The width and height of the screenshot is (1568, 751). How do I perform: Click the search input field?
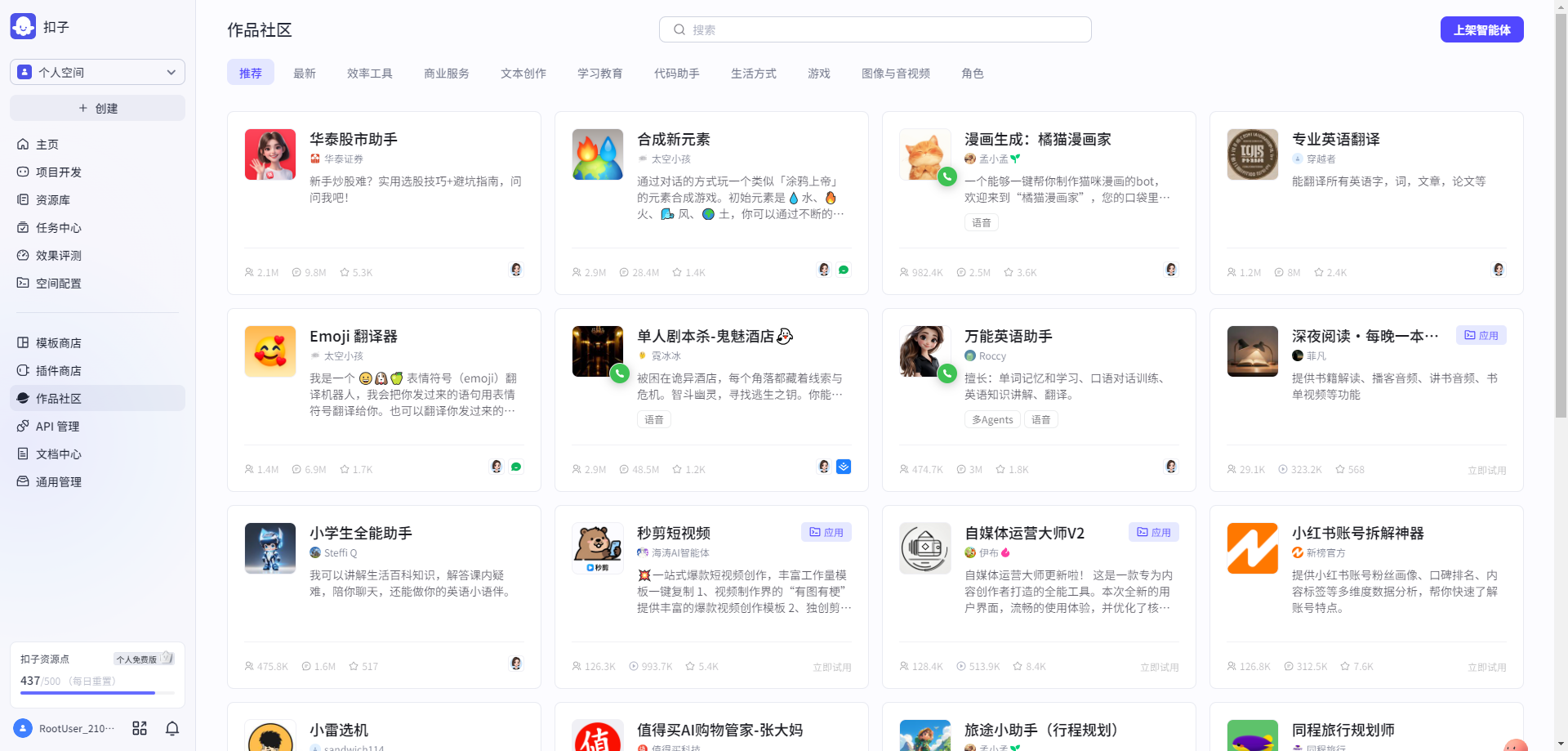(875, 29)
